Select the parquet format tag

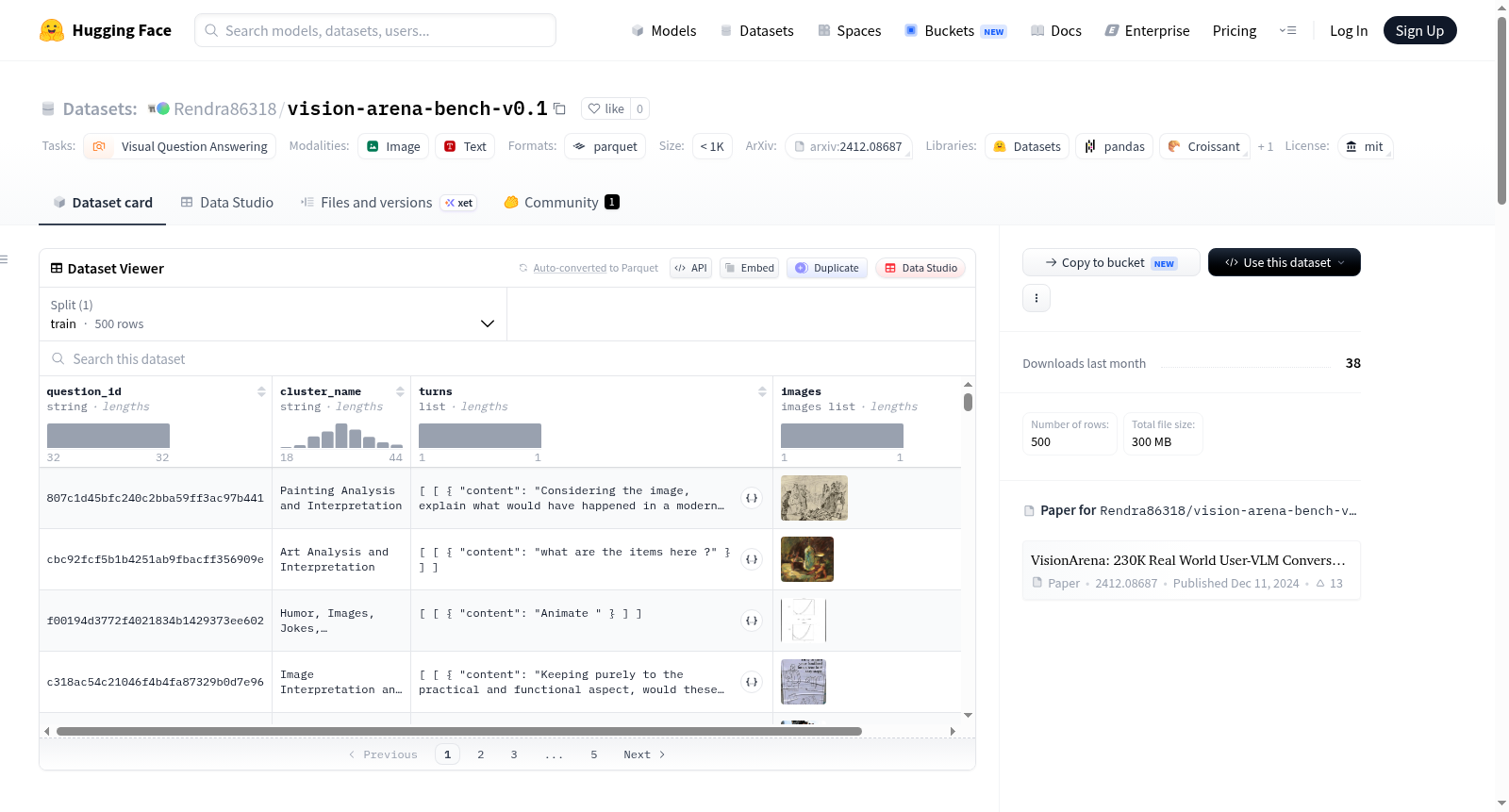point(605,146)
